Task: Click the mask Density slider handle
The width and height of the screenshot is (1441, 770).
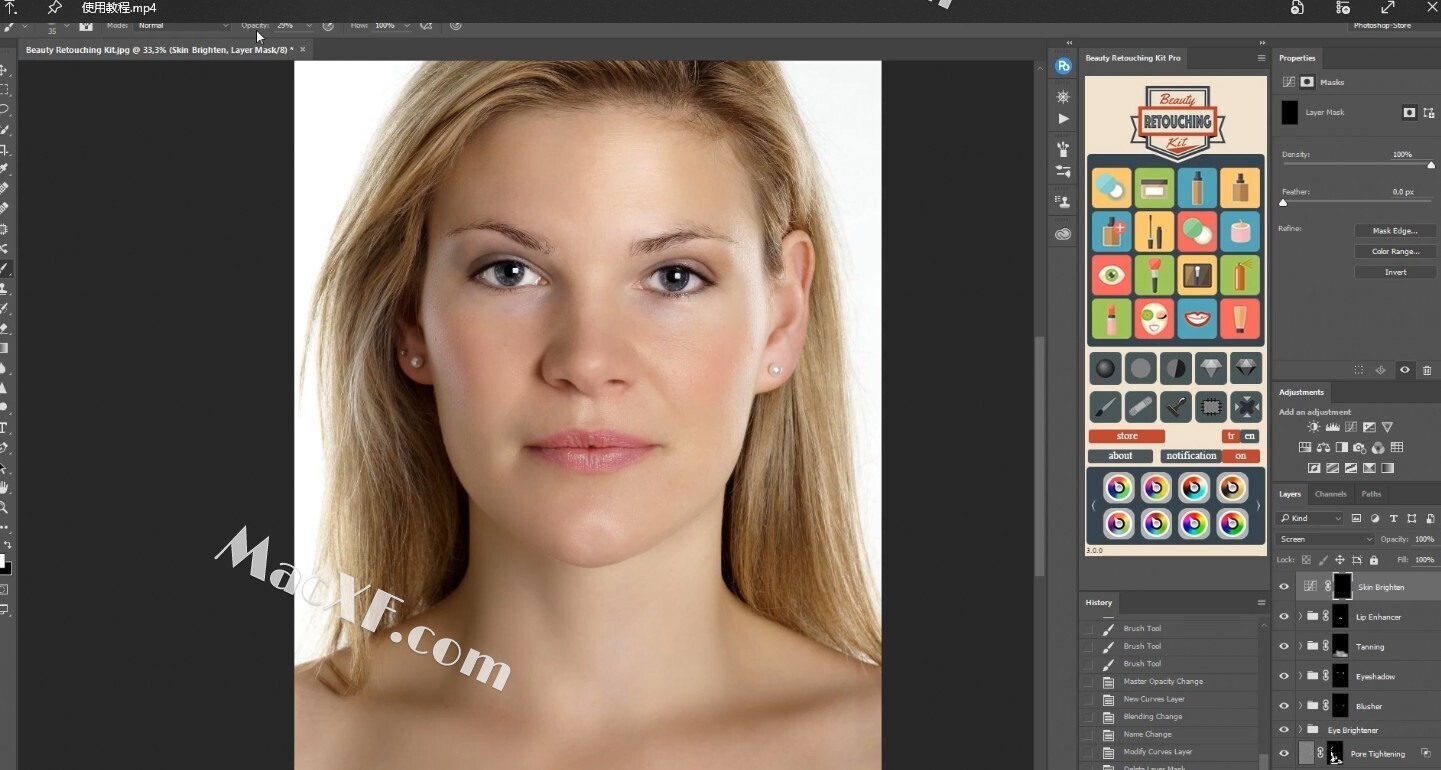Action: coord(1431,165)
